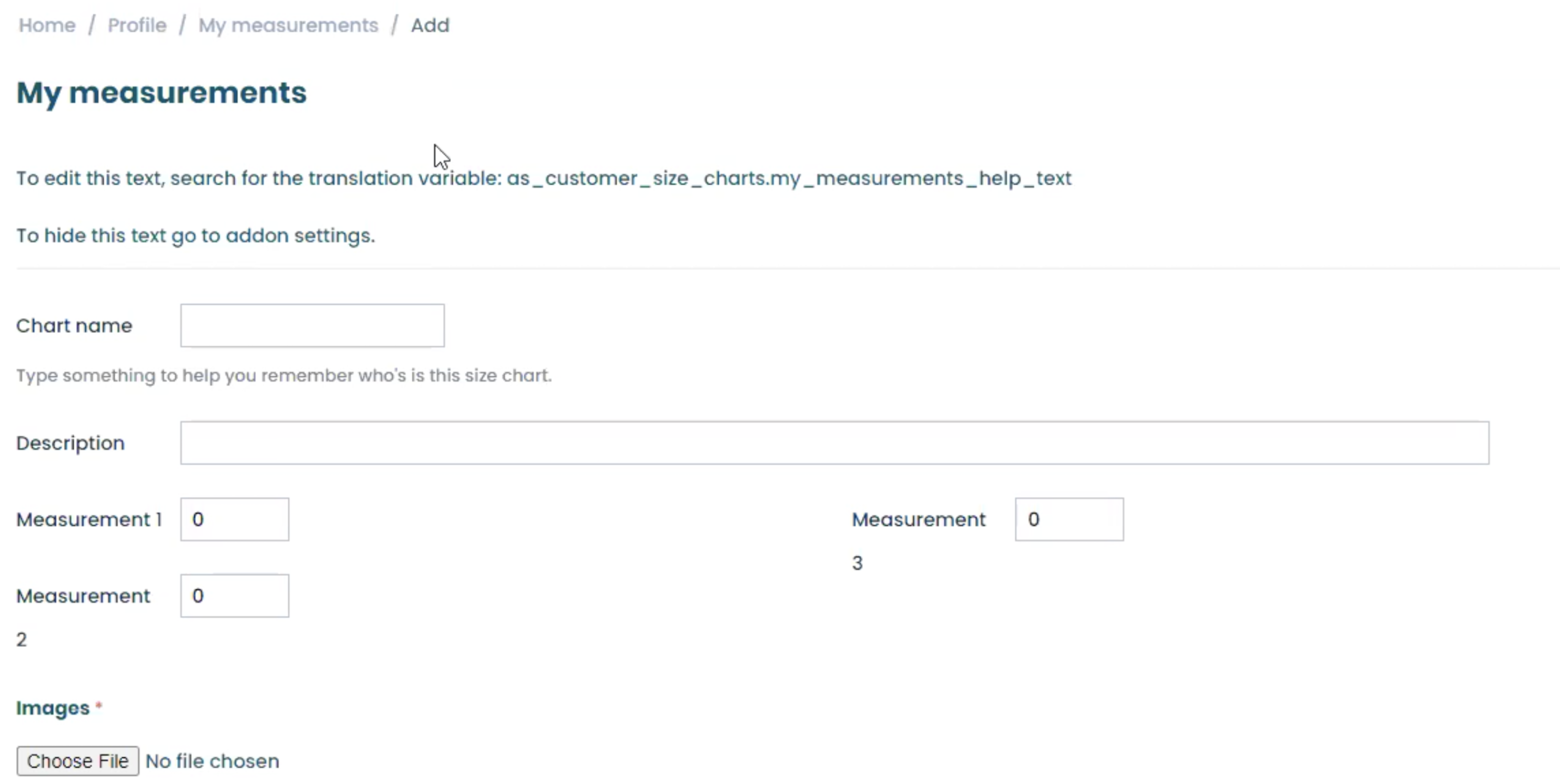Focus the Chart name input field
Image resolution: width=1560 pixels, height=784 pixels.
(312, 325)
